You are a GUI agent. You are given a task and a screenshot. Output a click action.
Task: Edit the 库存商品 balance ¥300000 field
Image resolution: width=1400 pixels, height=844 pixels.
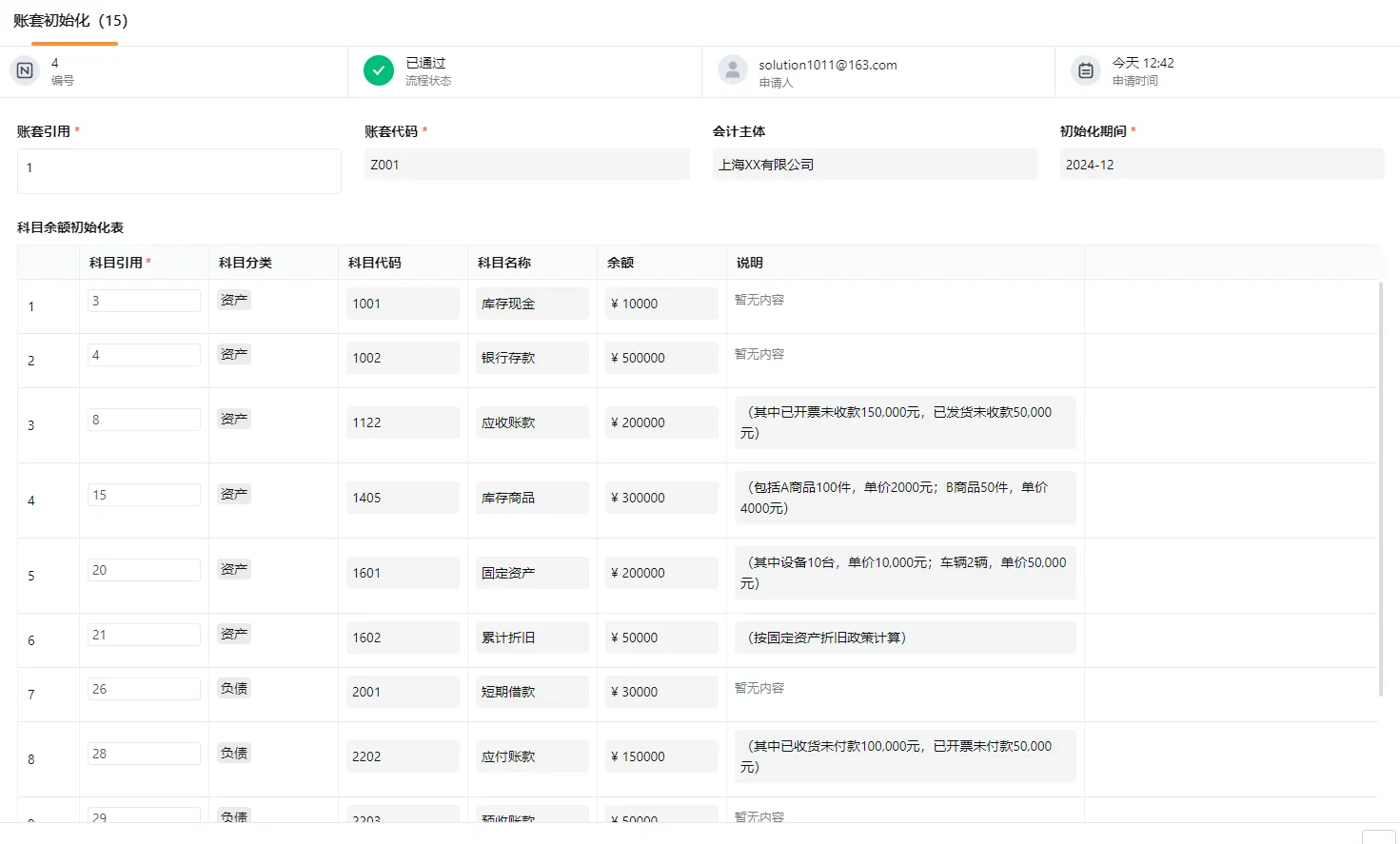[x=661, y=497]
